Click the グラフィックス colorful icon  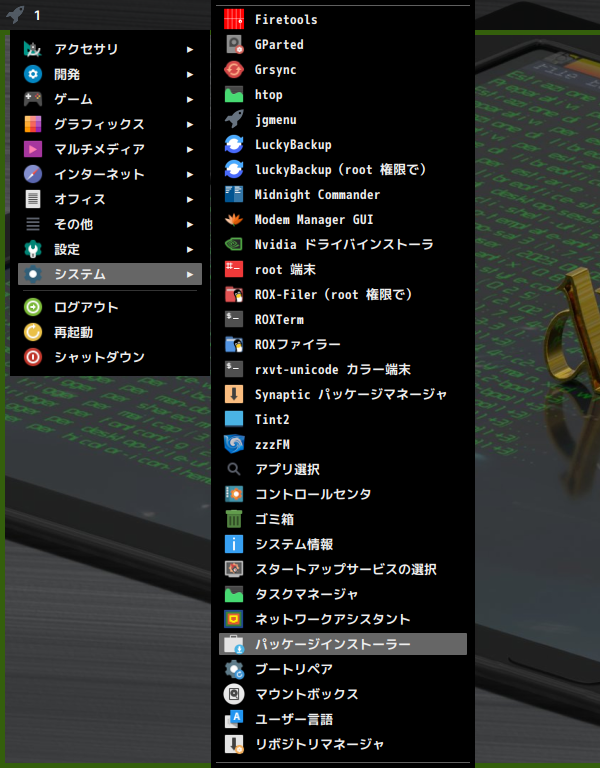(33, 124)
